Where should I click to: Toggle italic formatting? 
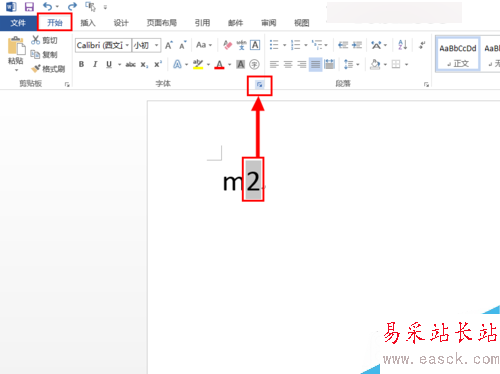pos(95,64)
